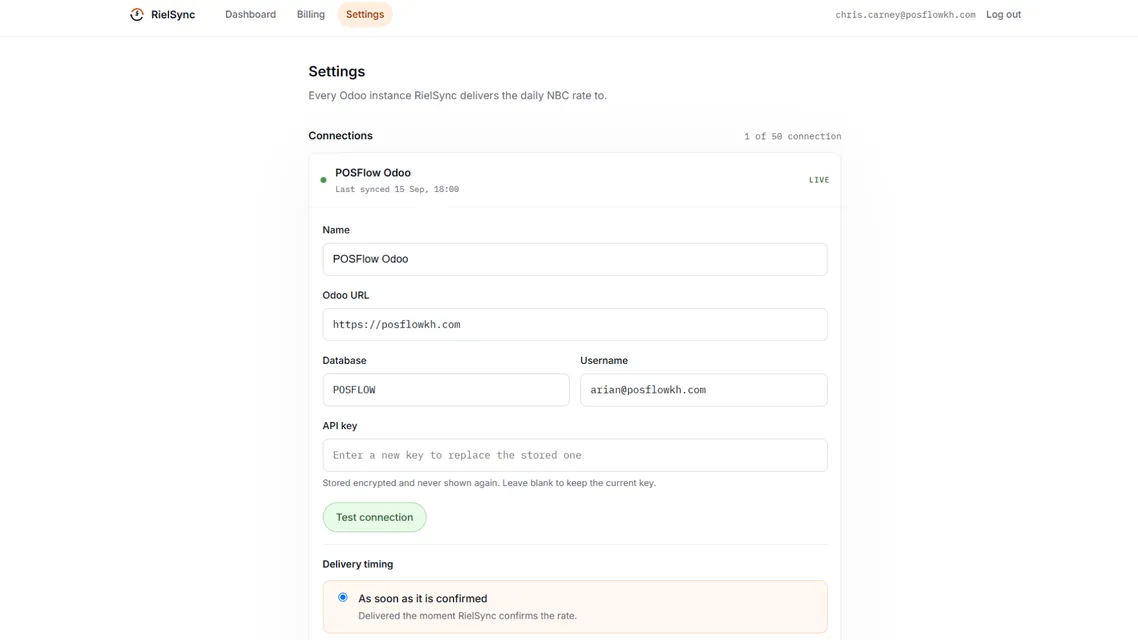1138x640 pixels.
Task: Open the Settings tab
Action: pyautogui.click(x=365, y=15)
